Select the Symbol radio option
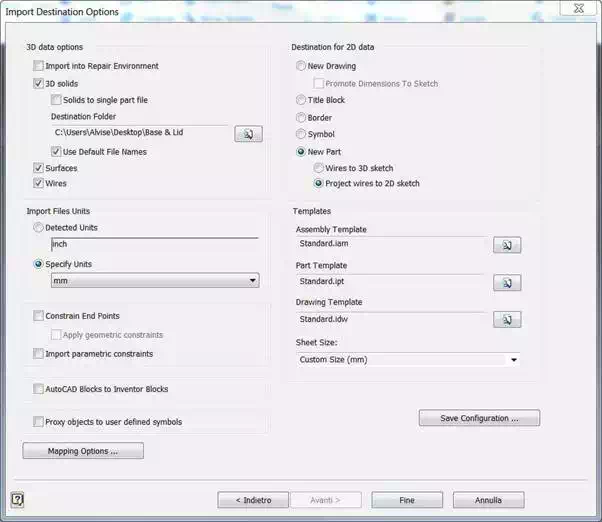 click(301, 134)
